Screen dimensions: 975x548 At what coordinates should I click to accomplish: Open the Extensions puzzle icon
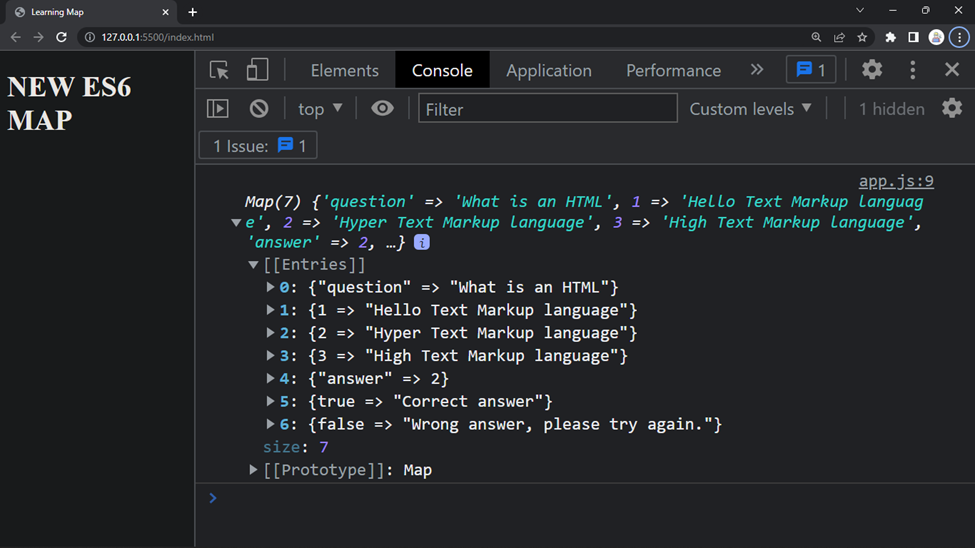(x=890, y=37)
